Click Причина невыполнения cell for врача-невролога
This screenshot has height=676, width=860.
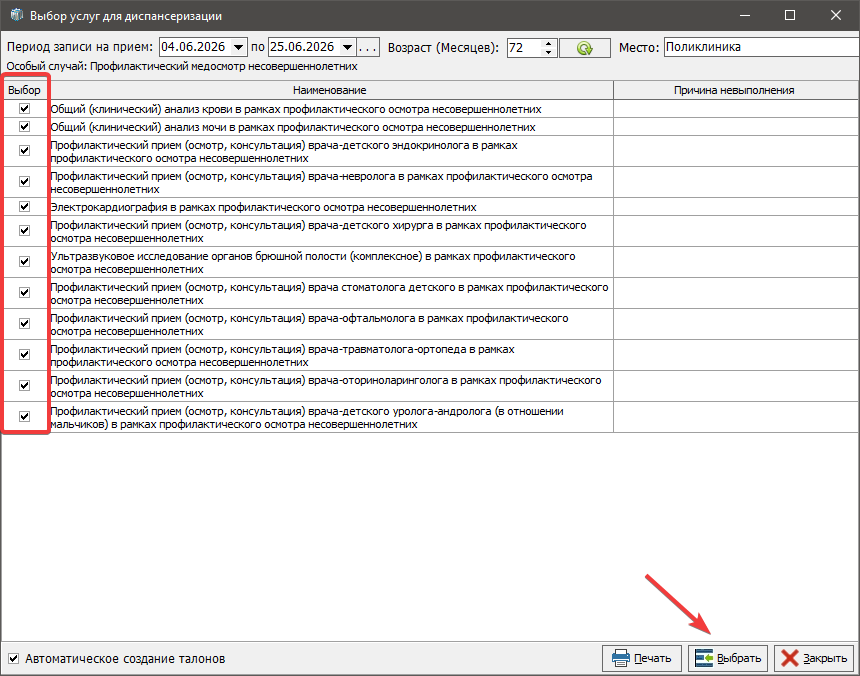735,182
